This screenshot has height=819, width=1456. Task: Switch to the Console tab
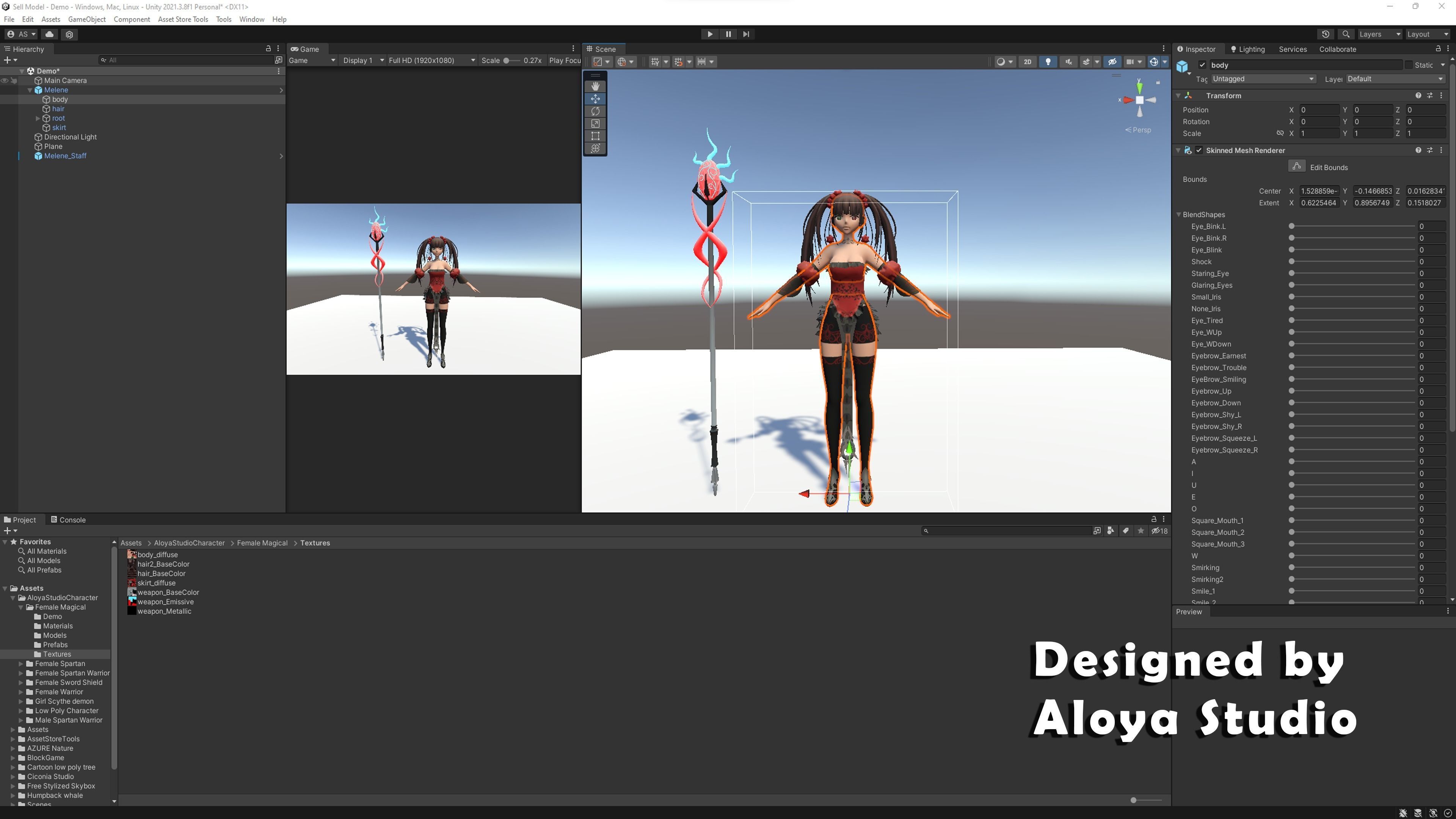pyautogui.click(x=68, y=520)
